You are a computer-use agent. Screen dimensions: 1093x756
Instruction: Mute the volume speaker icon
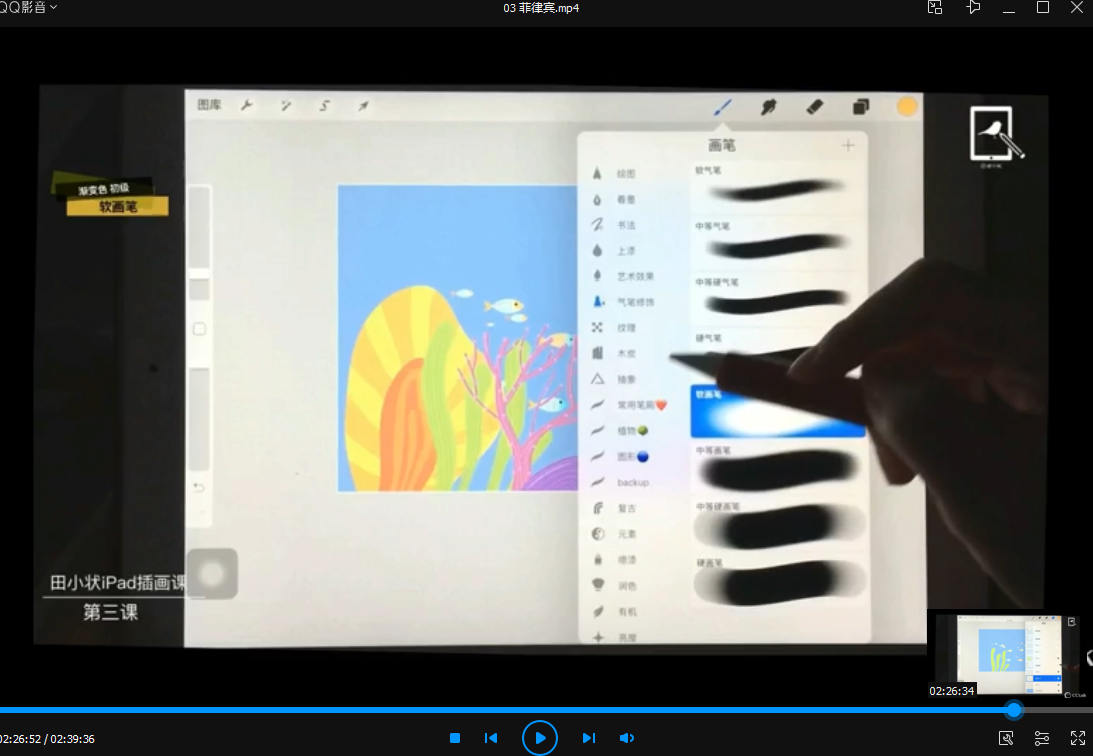click(x=627, y=738)
